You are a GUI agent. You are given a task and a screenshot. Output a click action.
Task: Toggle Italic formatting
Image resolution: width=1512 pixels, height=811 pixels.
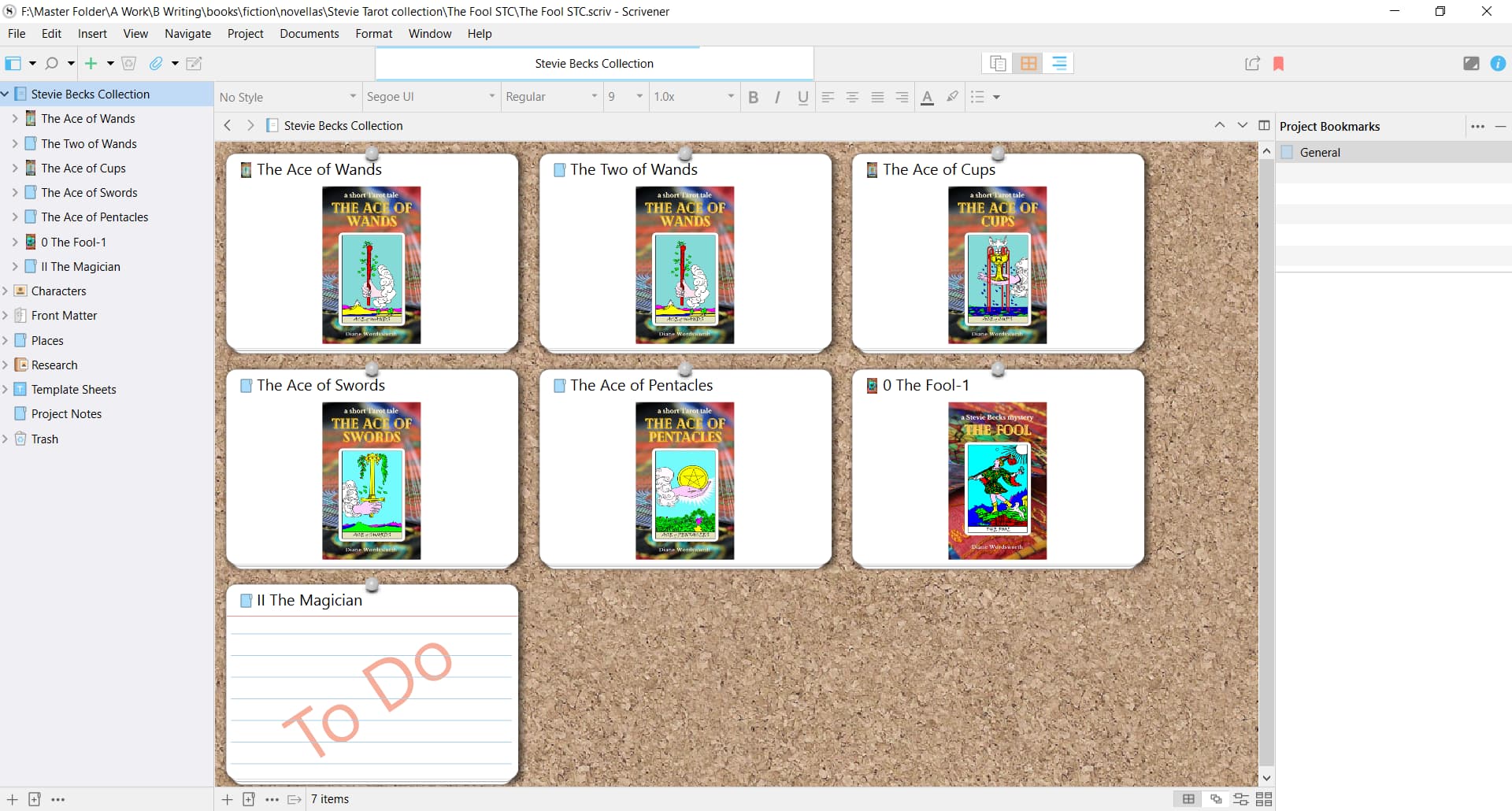778,97
